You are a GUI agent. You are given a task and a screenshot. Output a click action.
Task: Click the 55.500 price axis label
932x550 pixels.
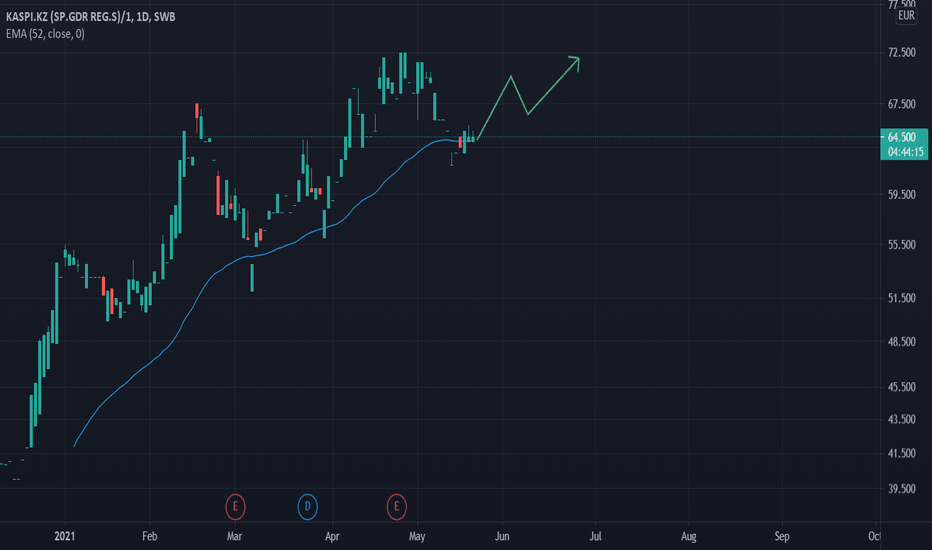click(902, 244)
